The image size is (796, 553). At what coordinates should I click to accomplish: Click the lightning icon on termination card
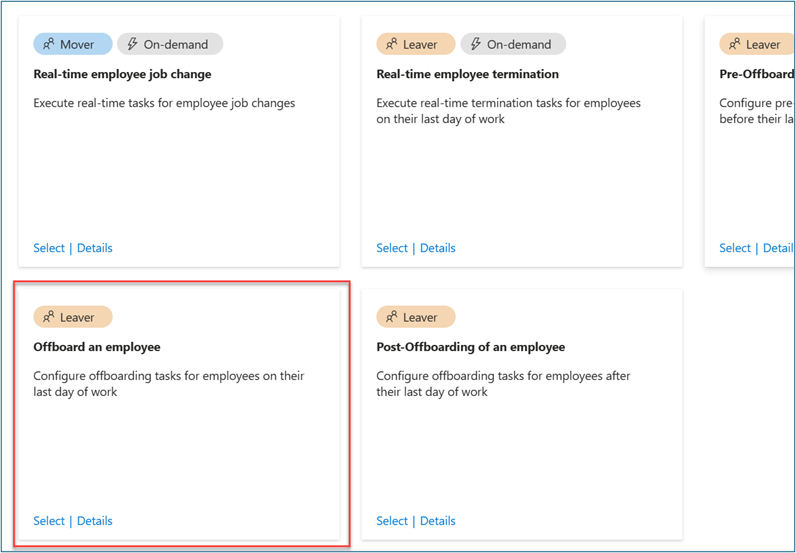[x=476, y=44]
